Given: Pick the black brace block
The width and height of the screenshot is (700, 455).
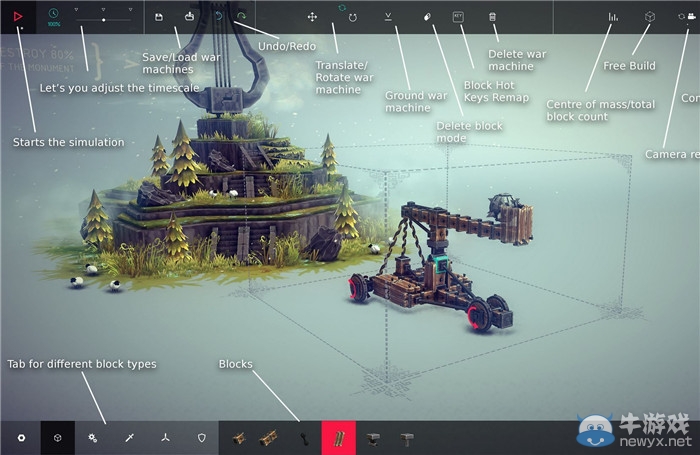Looking at the screenshot, I should (304, 439).
